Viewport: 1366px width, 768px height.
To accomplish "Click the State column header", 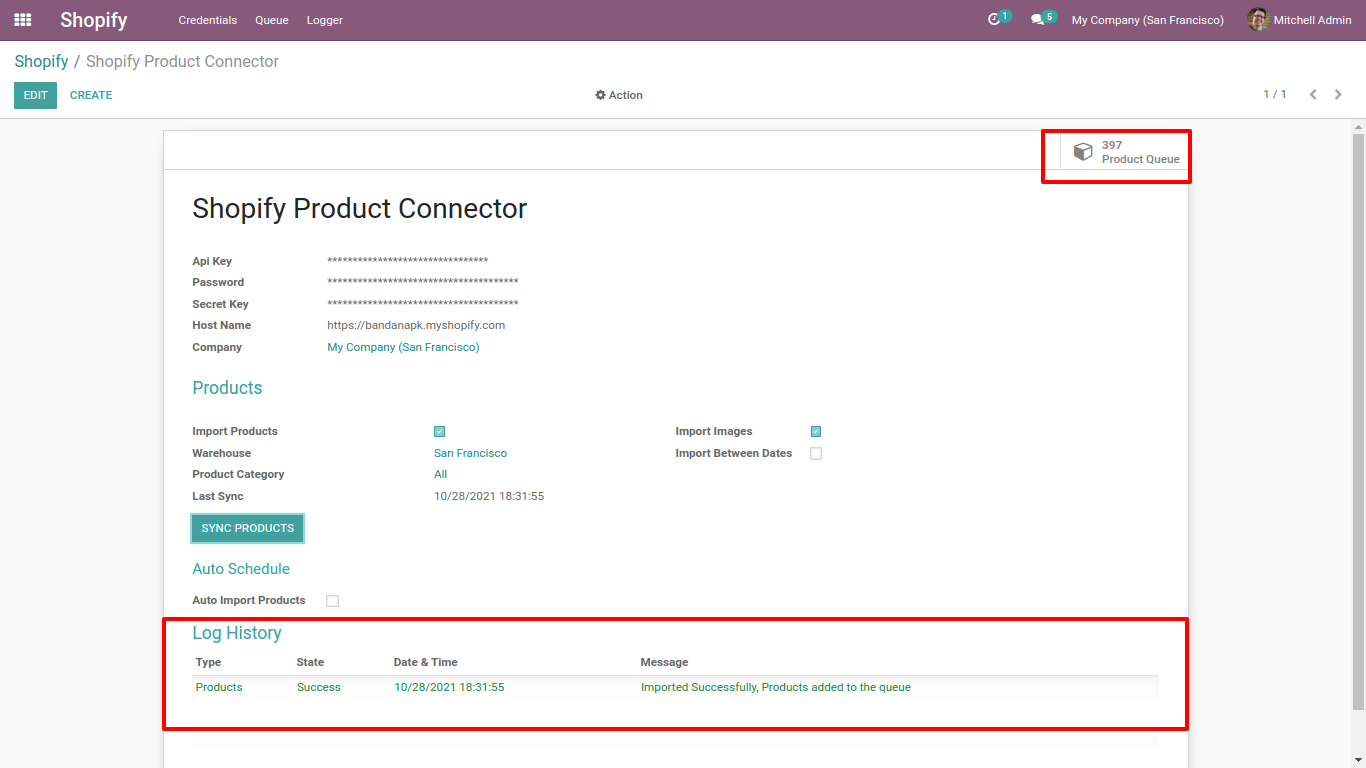I will 310,662.
